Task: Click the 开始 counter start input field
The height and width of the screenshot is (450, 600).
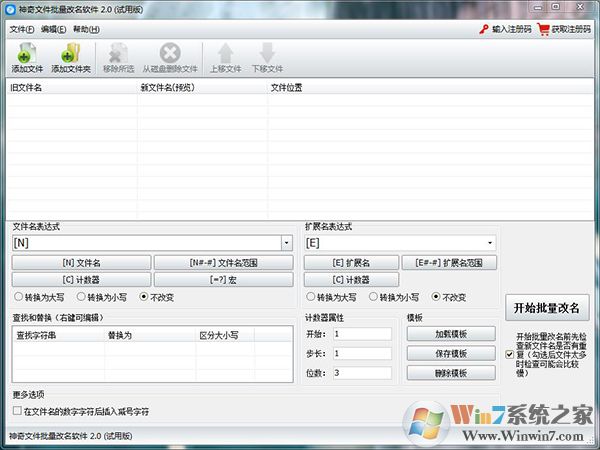Action: [362, 334]
